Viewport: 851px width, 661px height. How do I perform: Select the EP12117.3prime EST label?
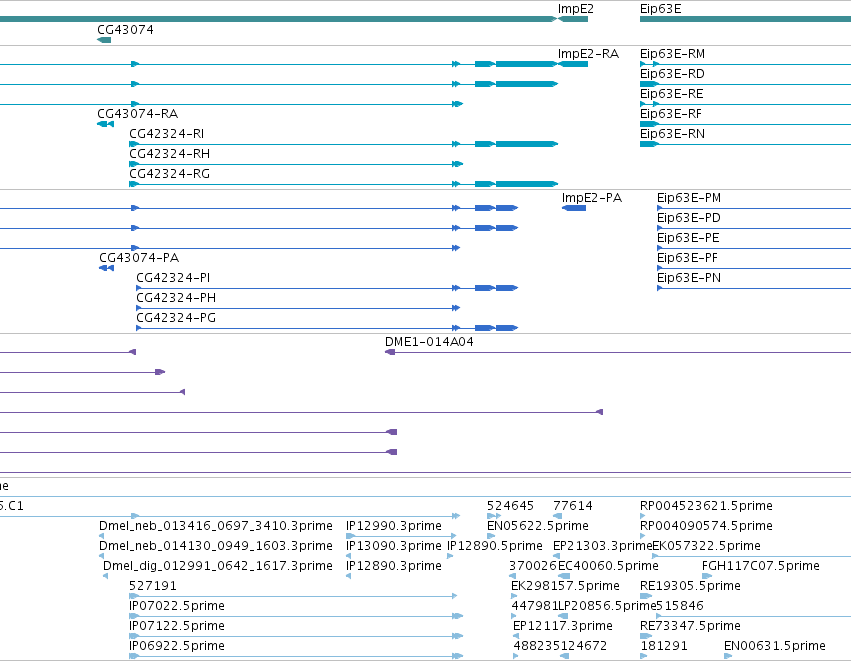[x=563, y=627]
